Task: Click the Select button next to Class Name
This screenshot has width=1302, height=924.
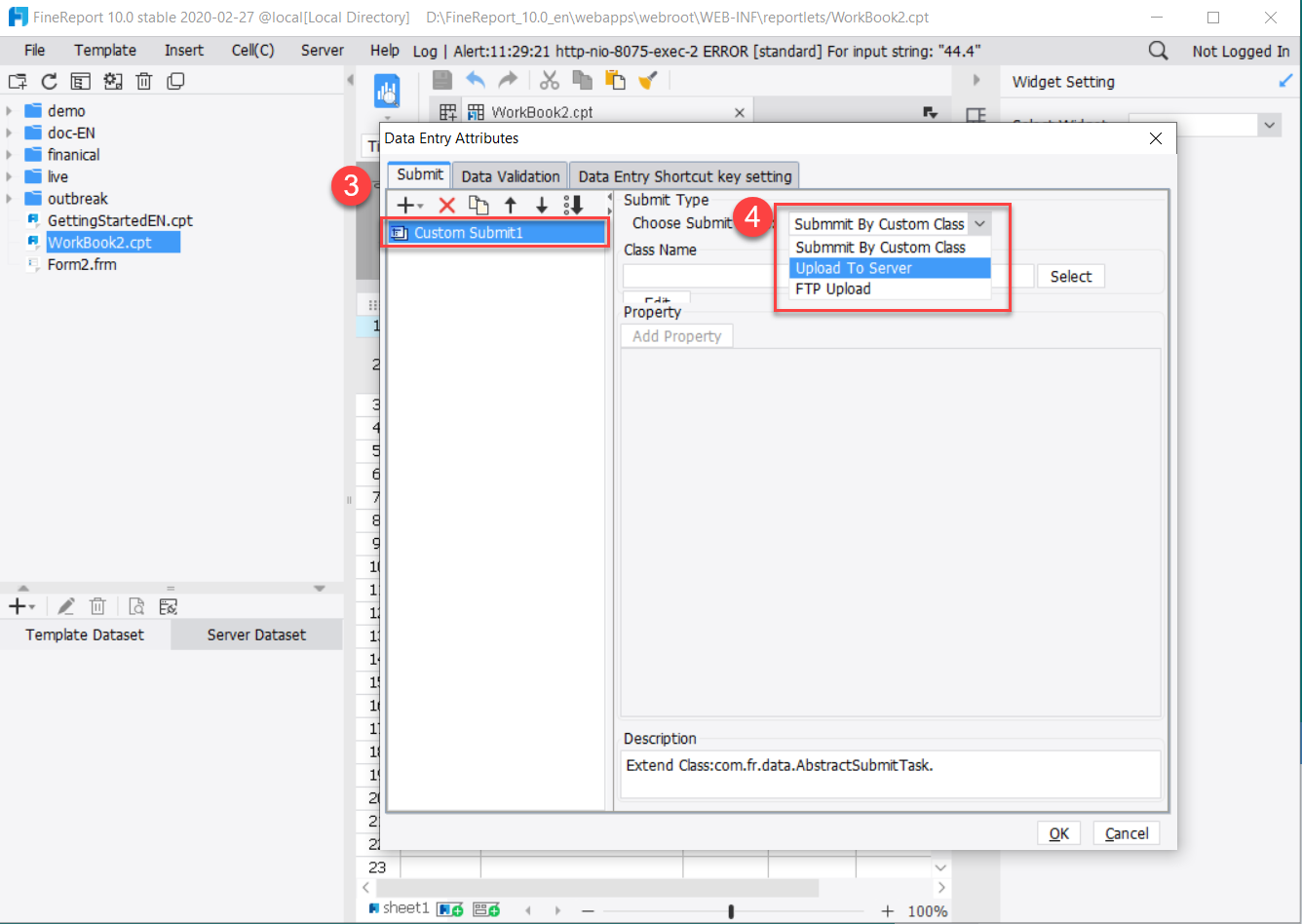Action: tap(1070, 276)
